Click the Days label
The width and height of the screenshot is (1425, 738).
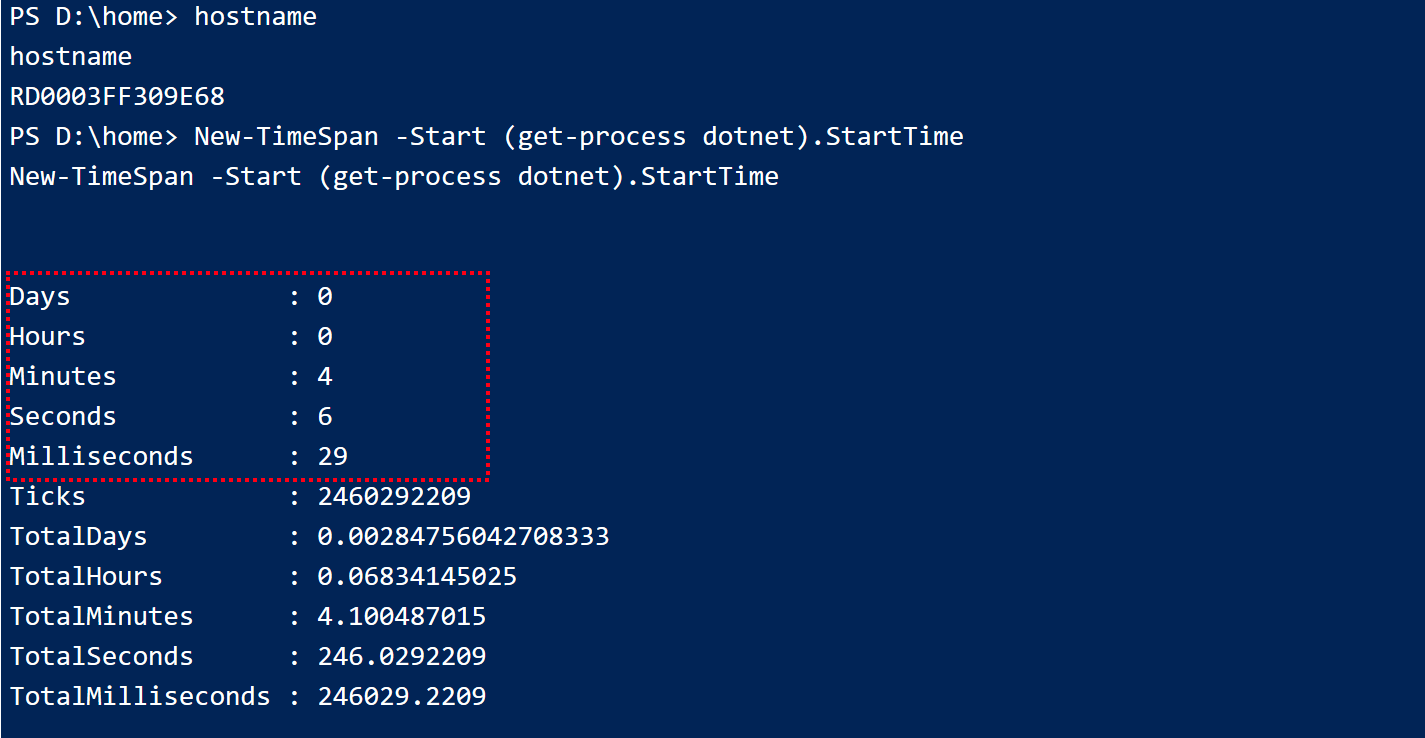click(40, 297)
